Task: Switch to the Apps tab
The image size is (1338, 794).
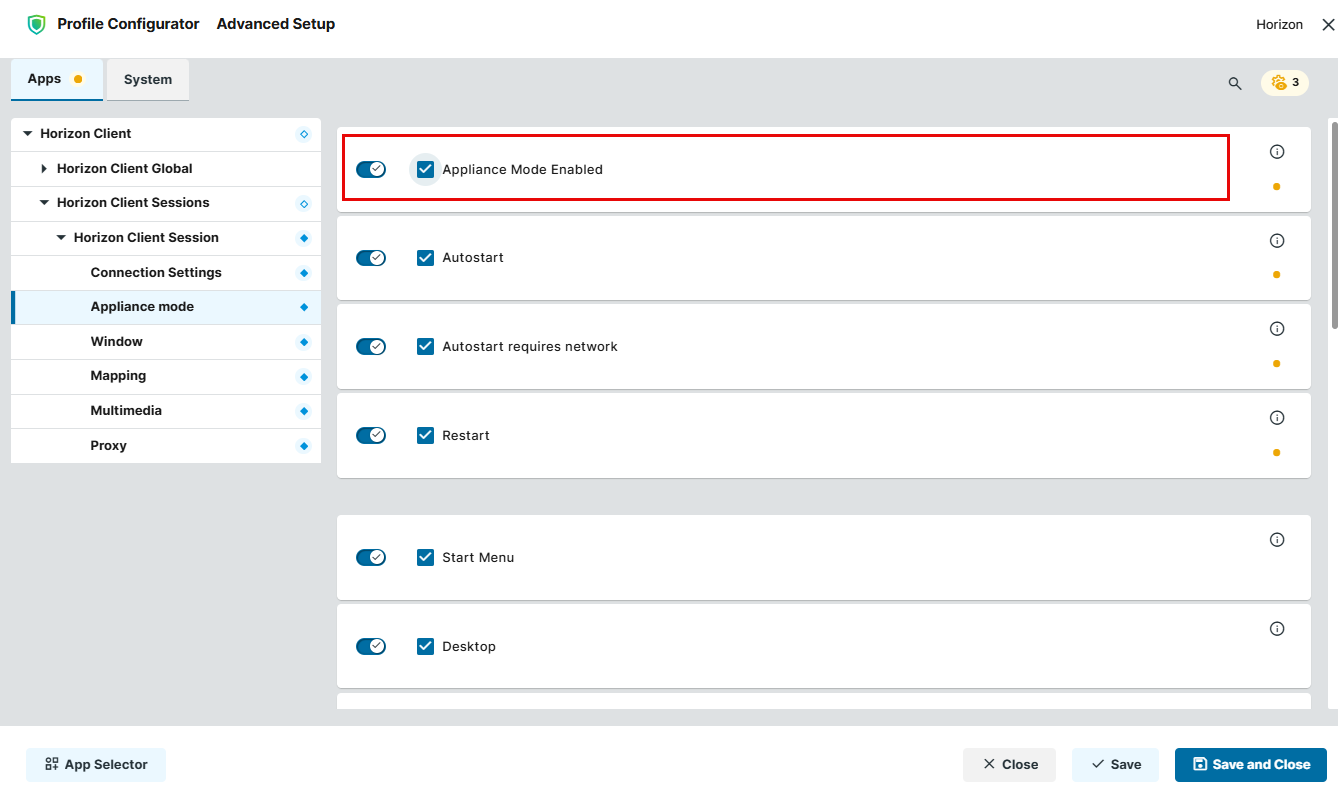Action: click(56, 79)
